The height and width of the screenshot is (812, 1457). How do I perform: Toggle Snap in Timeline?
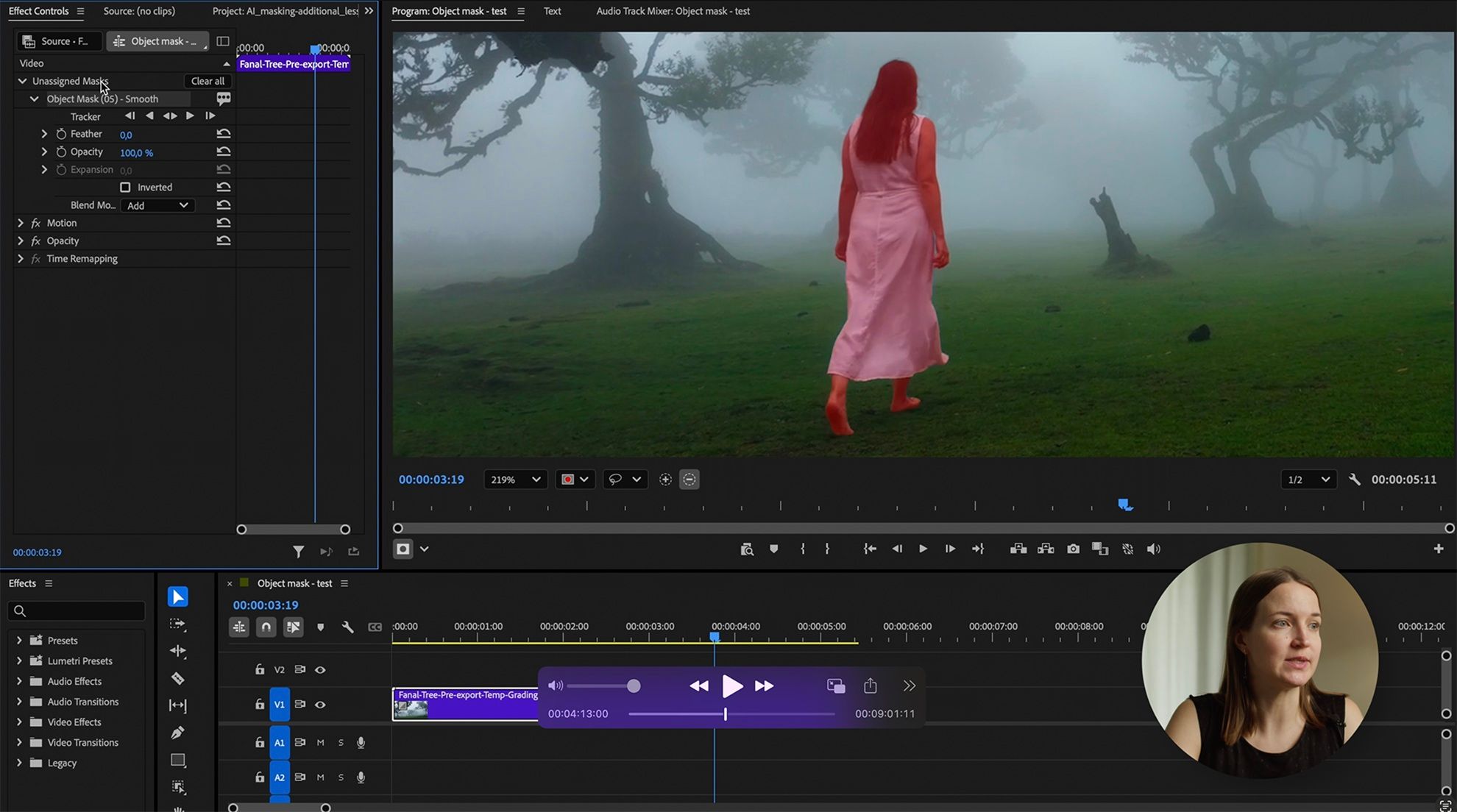(x=266, y=627)
